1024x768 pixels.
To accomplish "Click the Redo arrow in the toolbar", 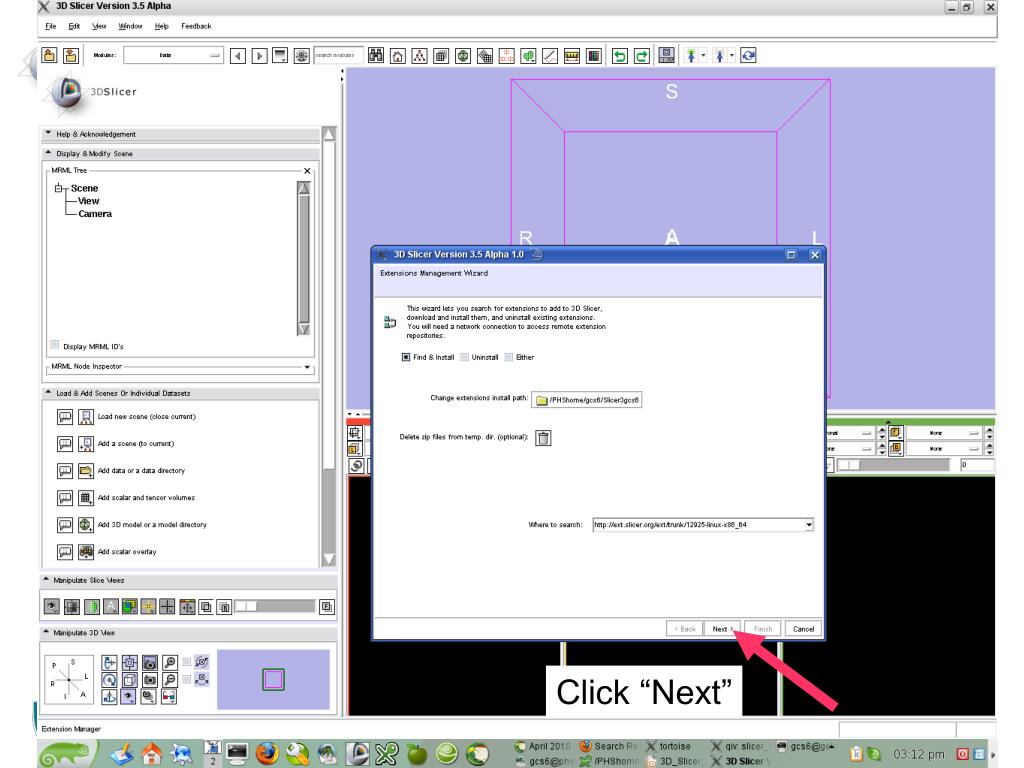I will click(642, 56).
